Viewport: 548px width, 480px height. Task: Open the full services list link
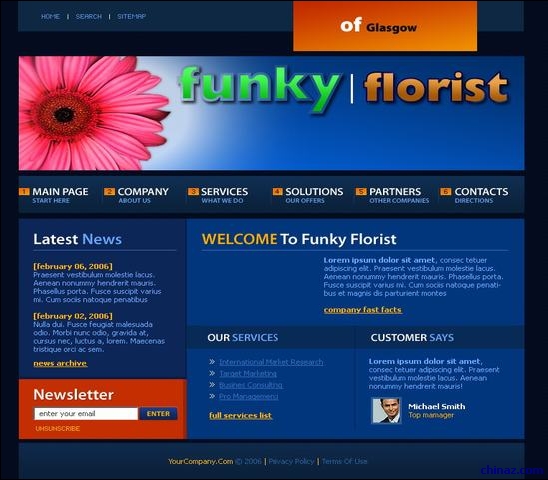240,416
